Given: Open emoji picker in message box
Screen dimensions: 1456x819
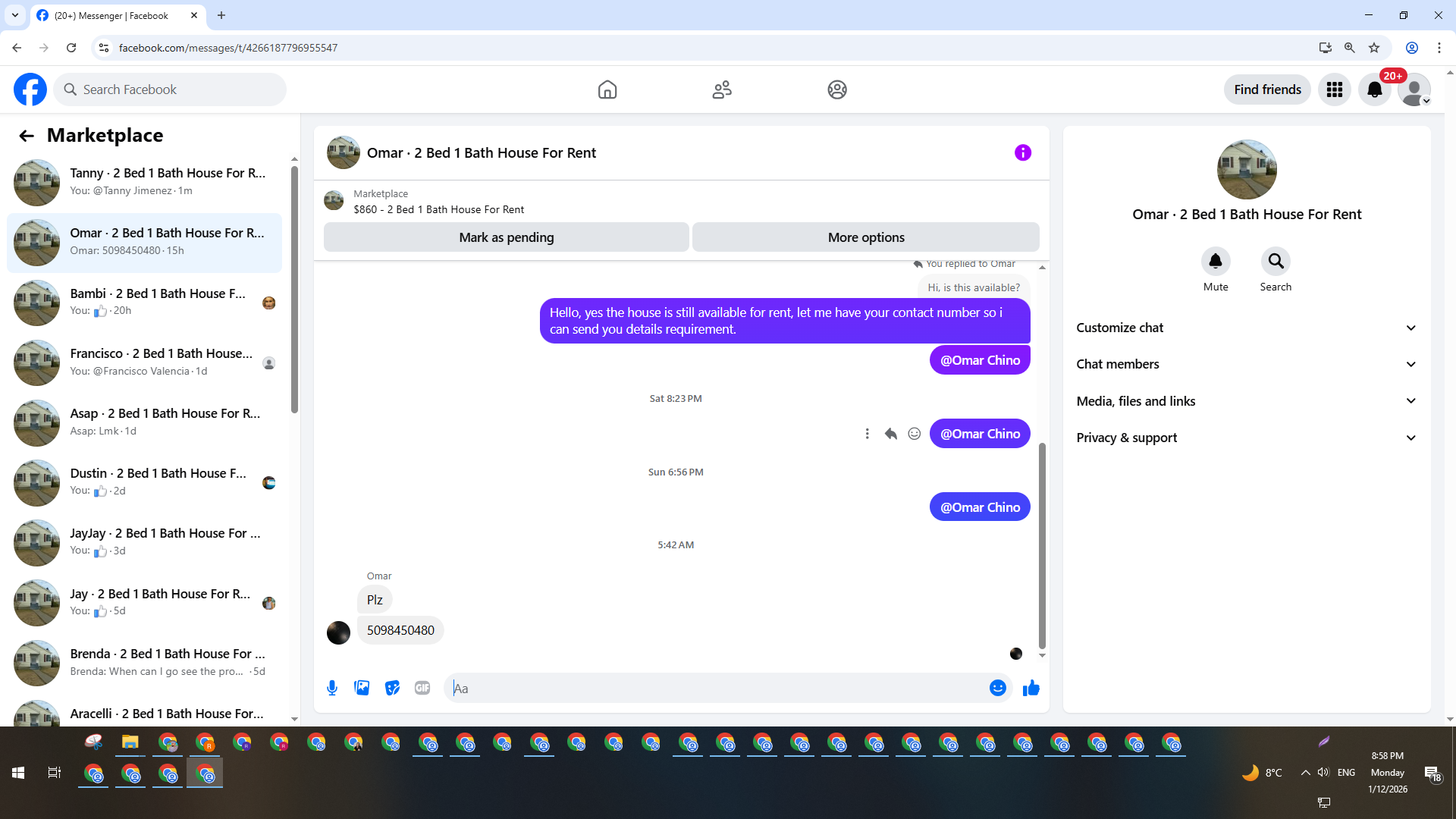Looking at the screenshot, I should point(997,688).
